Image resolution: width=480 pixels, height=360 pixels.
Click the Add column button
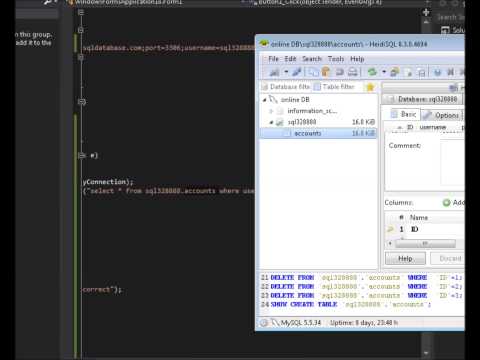(453, 202)
